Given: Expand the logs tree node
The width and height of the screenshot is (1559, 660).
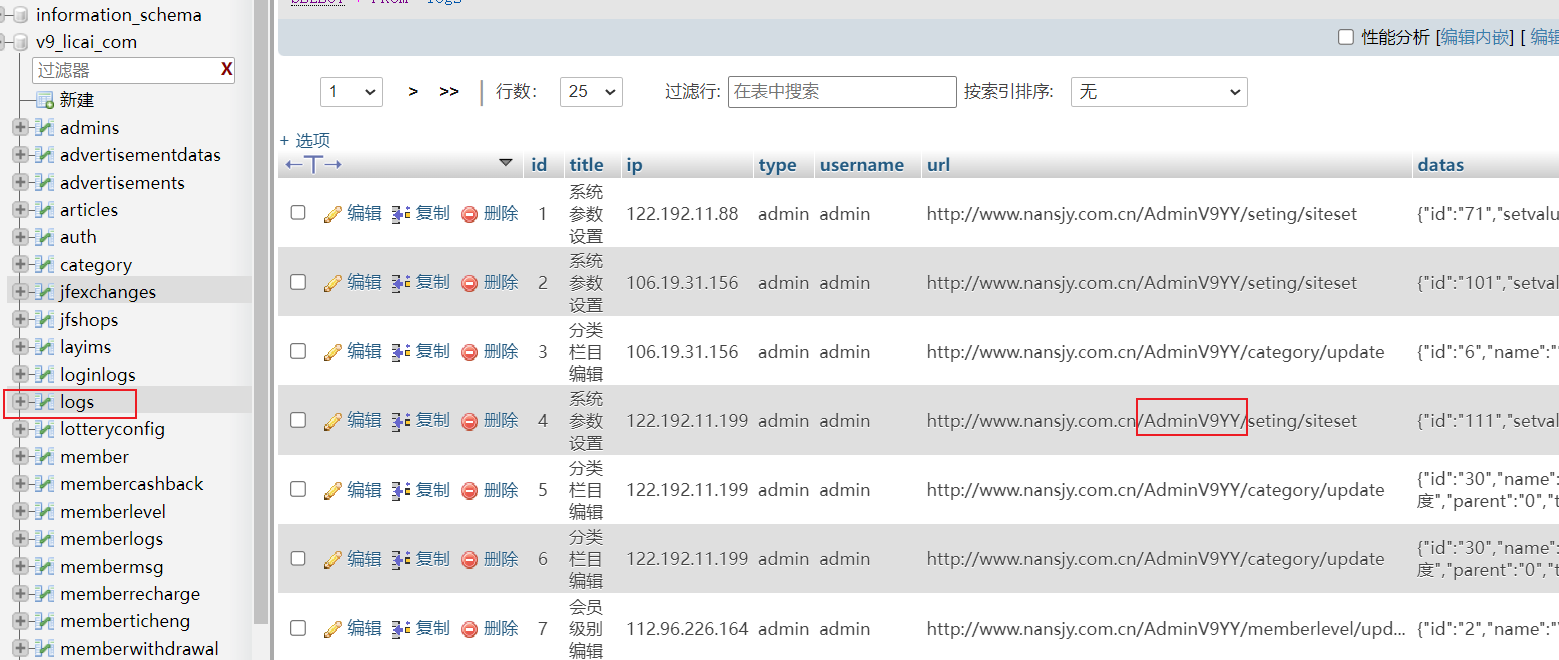Looking at the screenshot, I should pyautogui.click(x=19, y=402).
